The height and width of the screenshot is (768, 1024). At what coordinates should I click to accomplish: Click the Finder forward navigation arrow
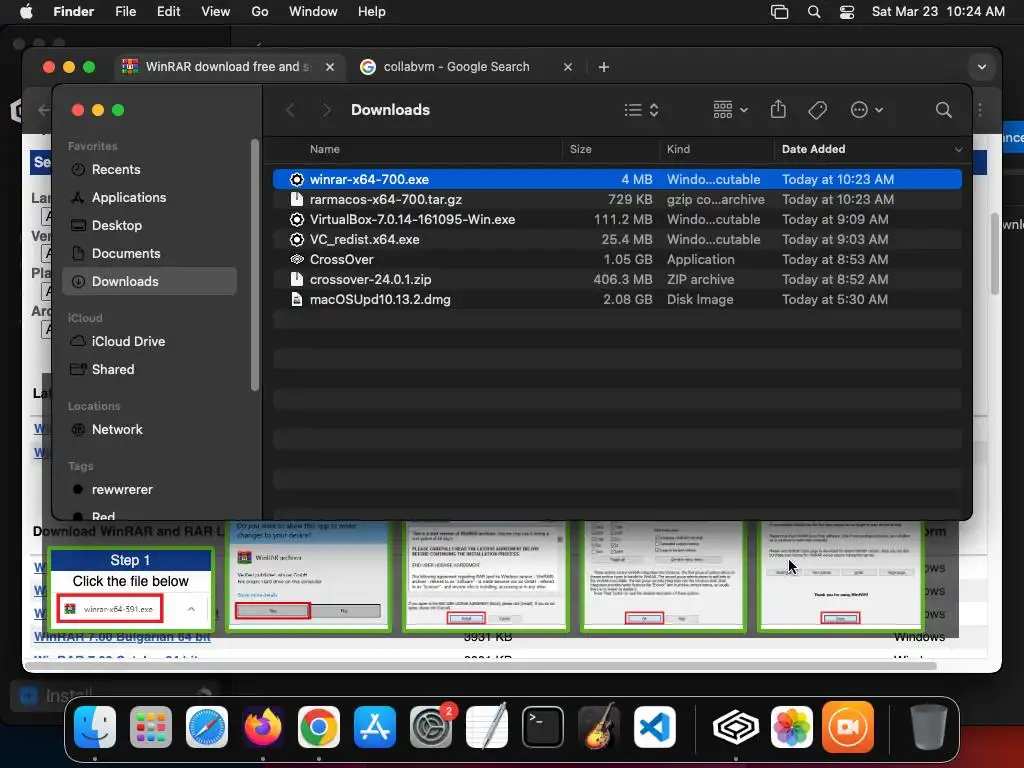click(x=327, y=110)
